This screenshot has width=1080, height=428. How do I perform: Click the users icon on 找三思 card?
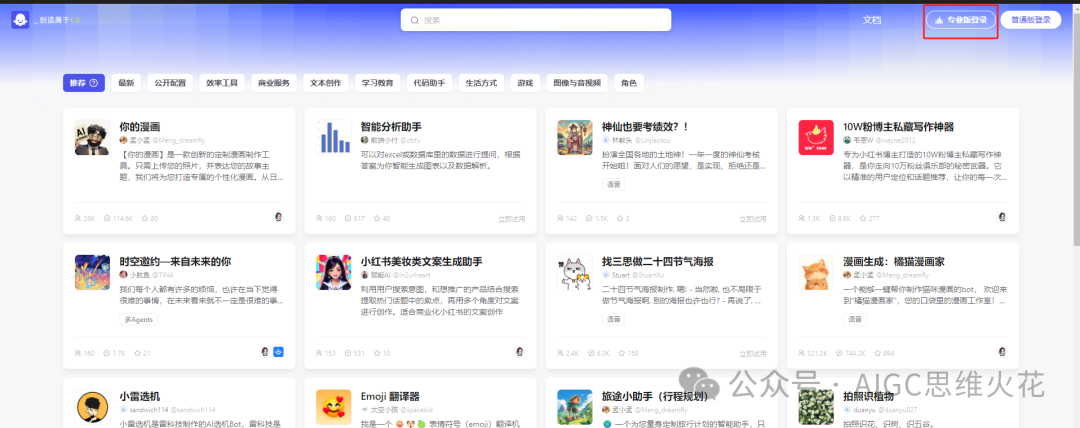pyautogui.click(x=561, y=354)
